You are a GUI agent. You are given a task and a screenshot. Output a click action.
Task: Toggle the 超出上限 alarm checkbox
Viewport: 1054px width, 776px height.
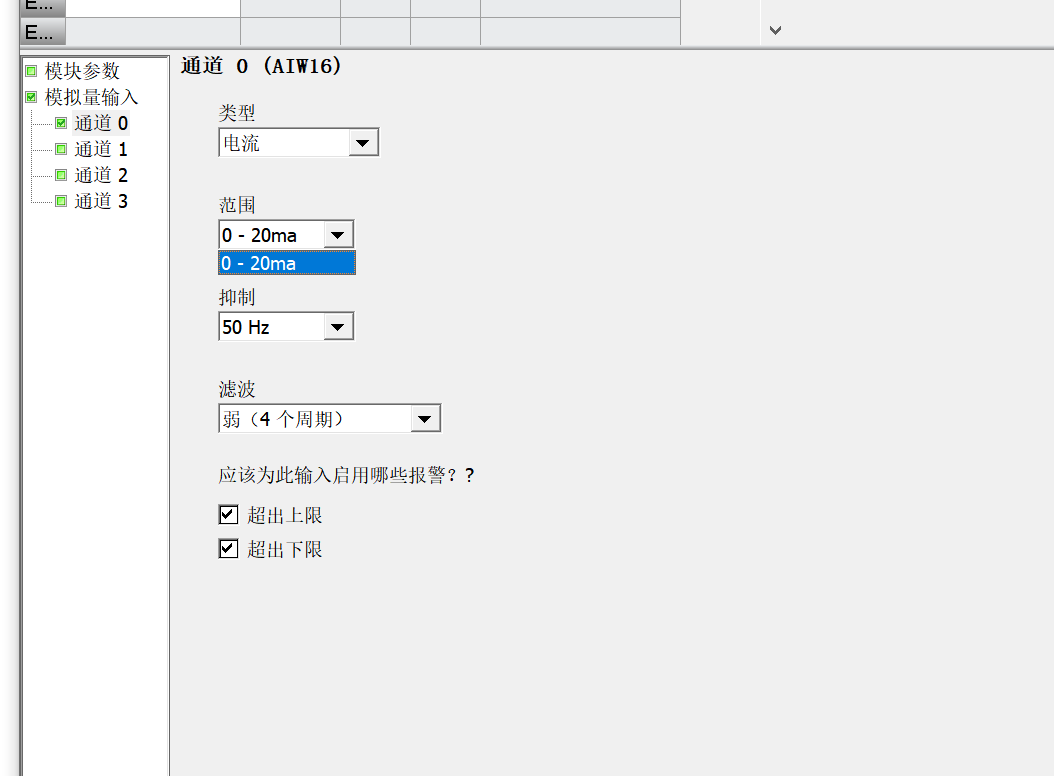[x=229, y=515]
